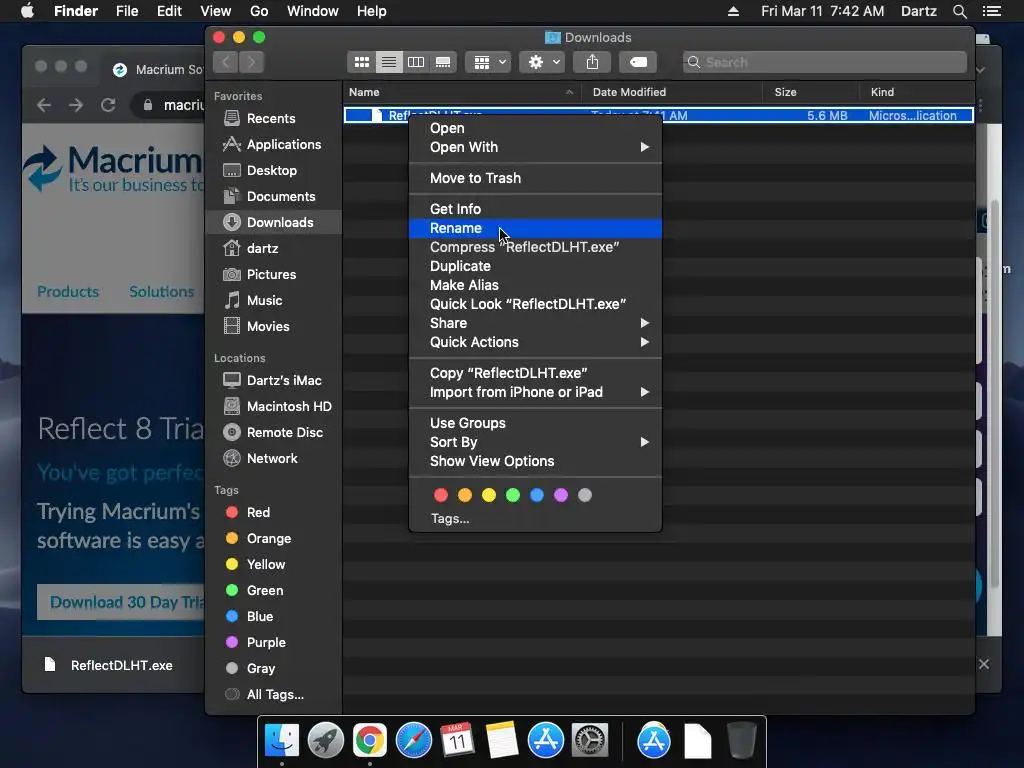Choose Rename in context menu
The width and height of the screenshot is (1024, 768).
pyautogui.click(x=535, y=228)
